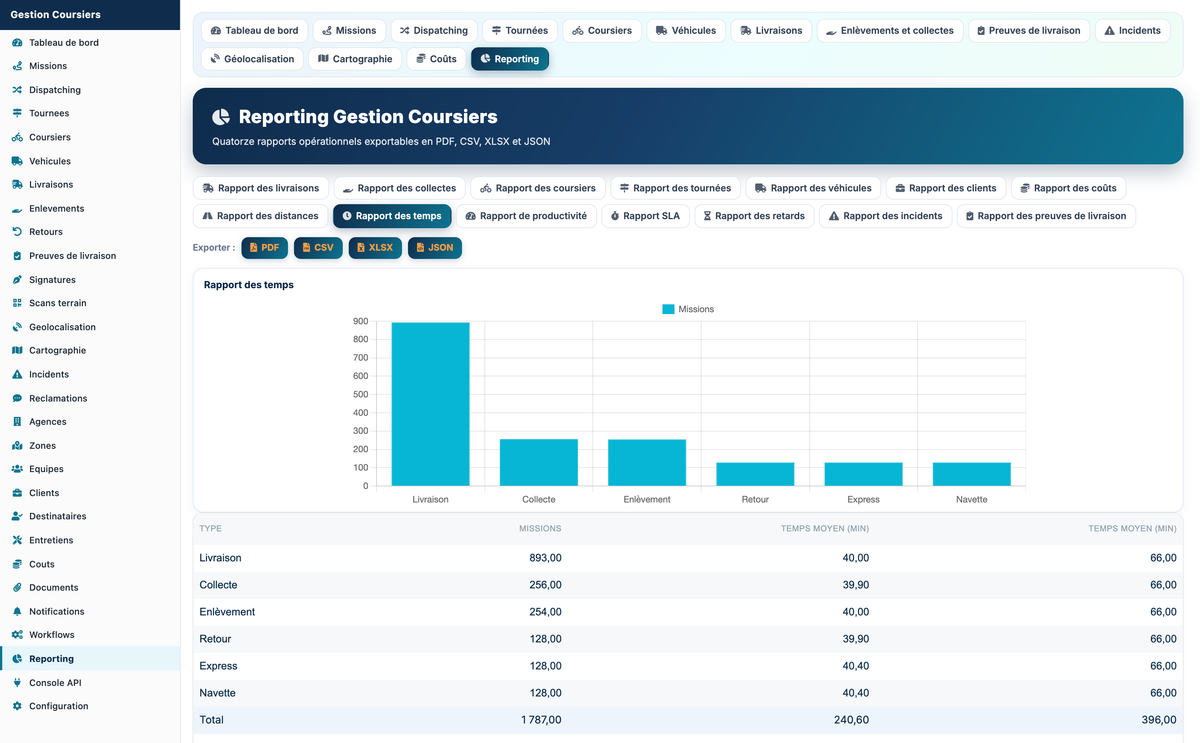The height and width of the screenshot is (743, 1200).
Task: Export report as CSV
Action: tap(318, 247)
